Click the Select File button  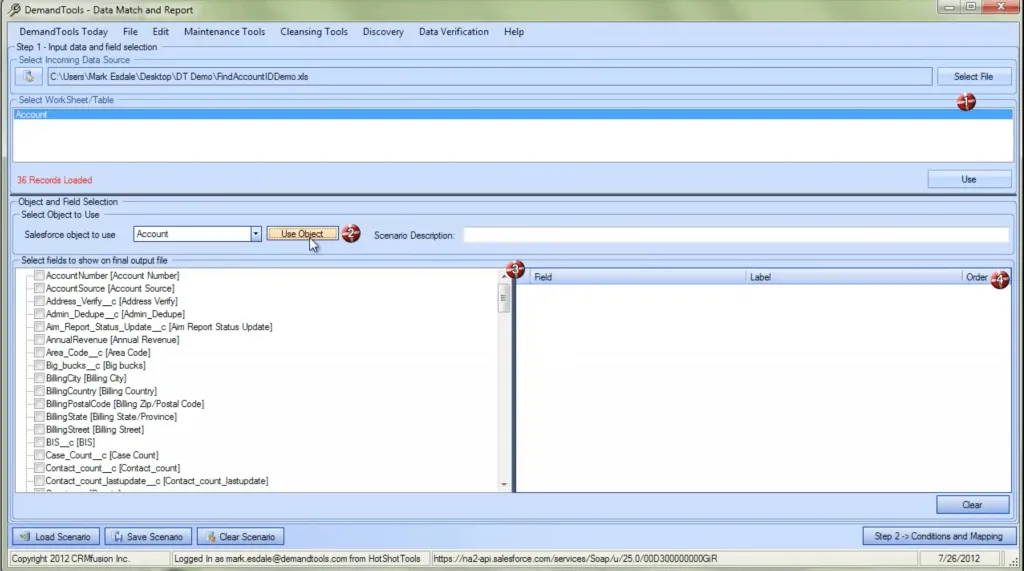click(973, 76)
